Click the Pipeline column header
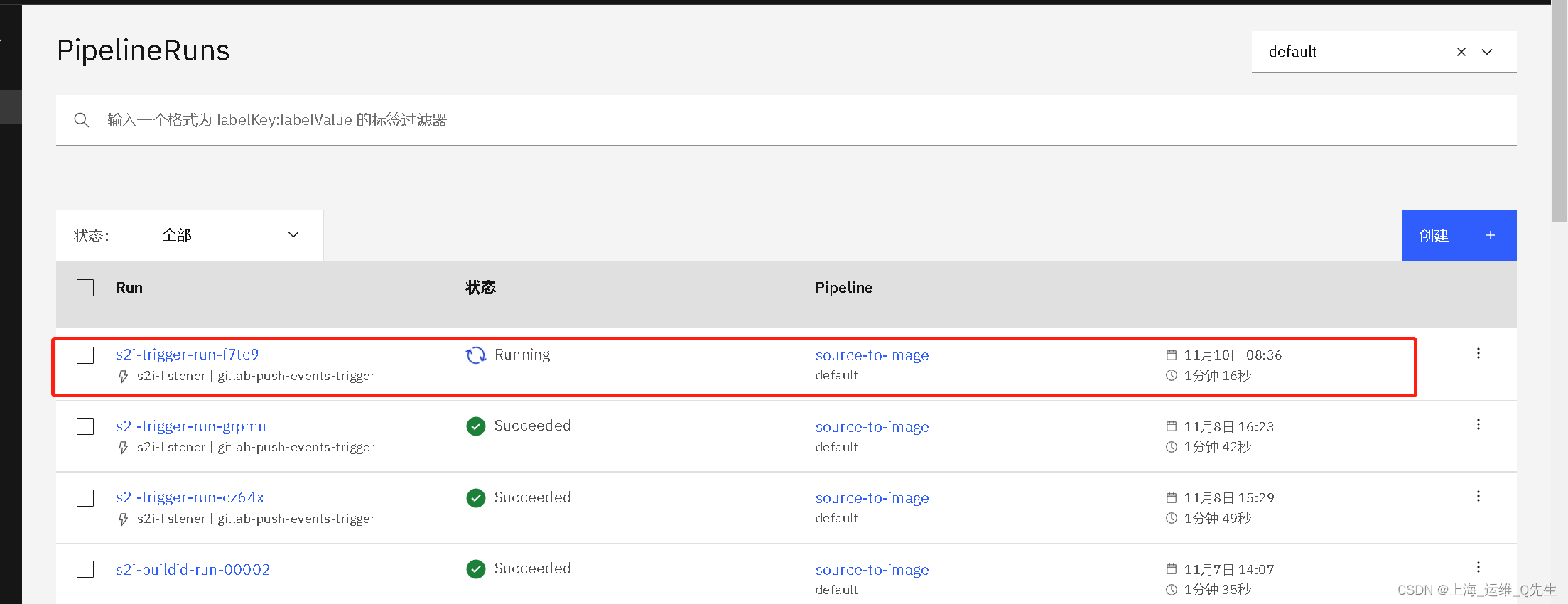 844,288
